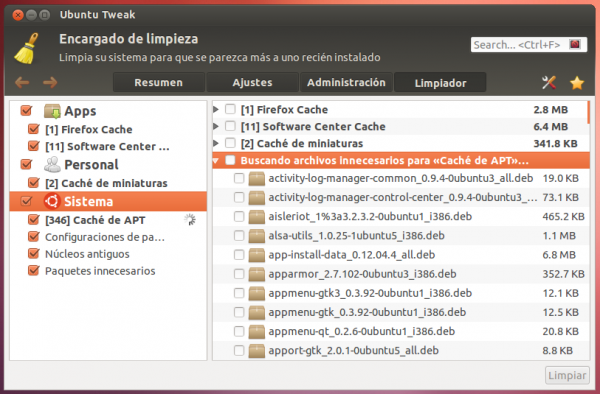Check Caché de miniaturas row in results
This screenshot has width=600, height=394.
(230, 143)
